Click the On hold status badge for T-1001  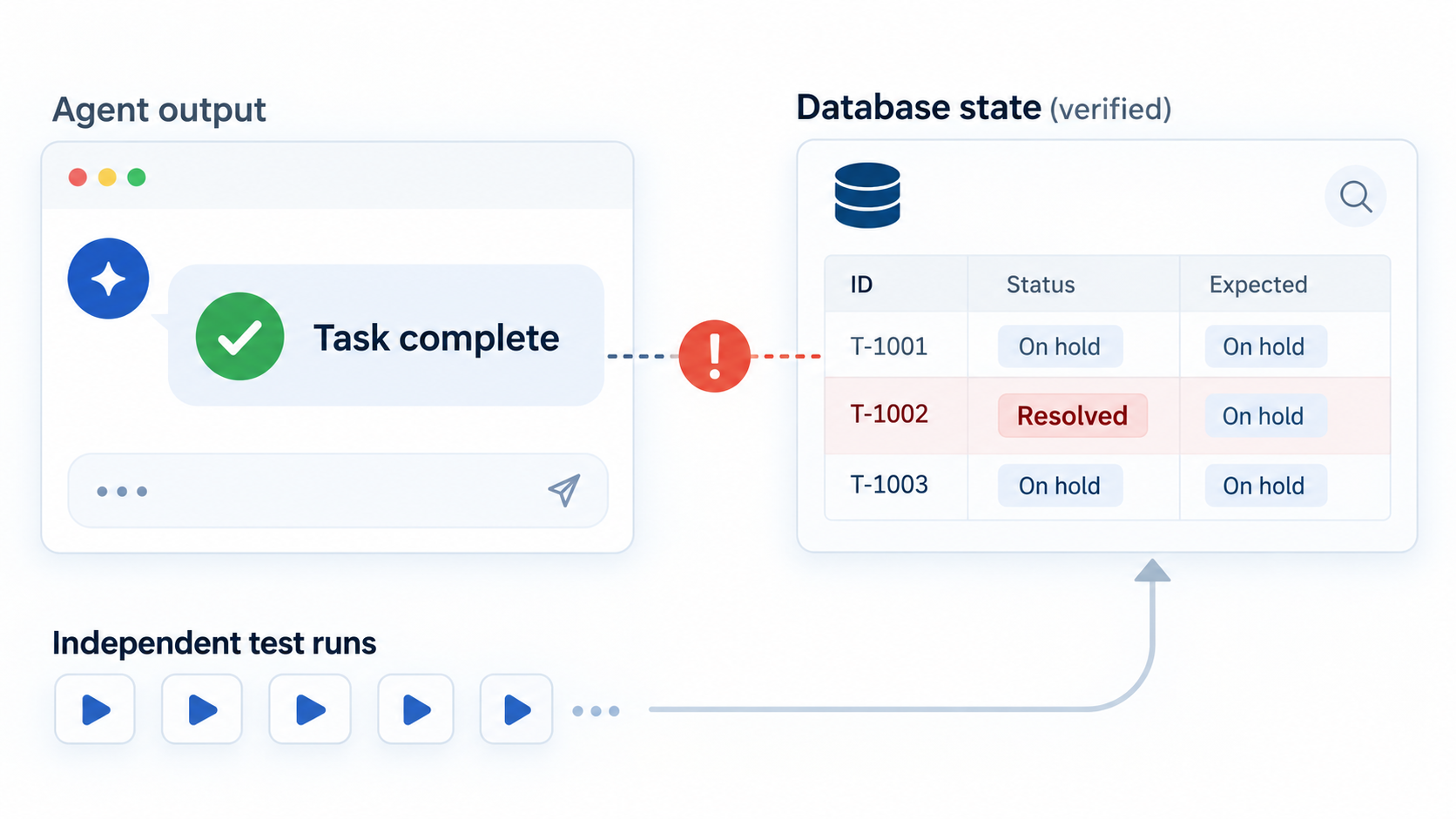click(1060, 346)
